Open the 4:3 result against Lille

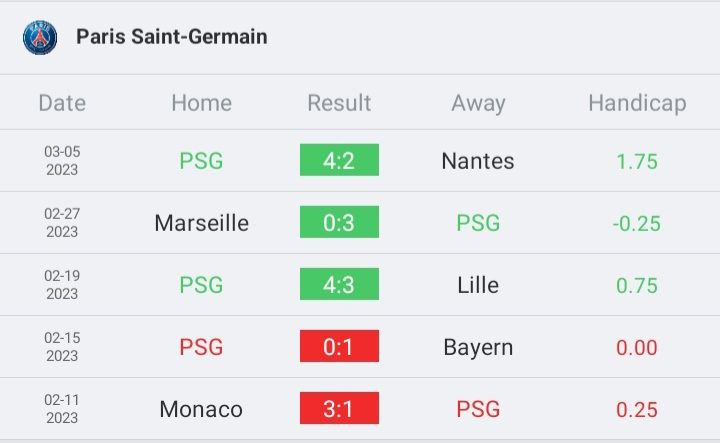(x=339, y=284)
